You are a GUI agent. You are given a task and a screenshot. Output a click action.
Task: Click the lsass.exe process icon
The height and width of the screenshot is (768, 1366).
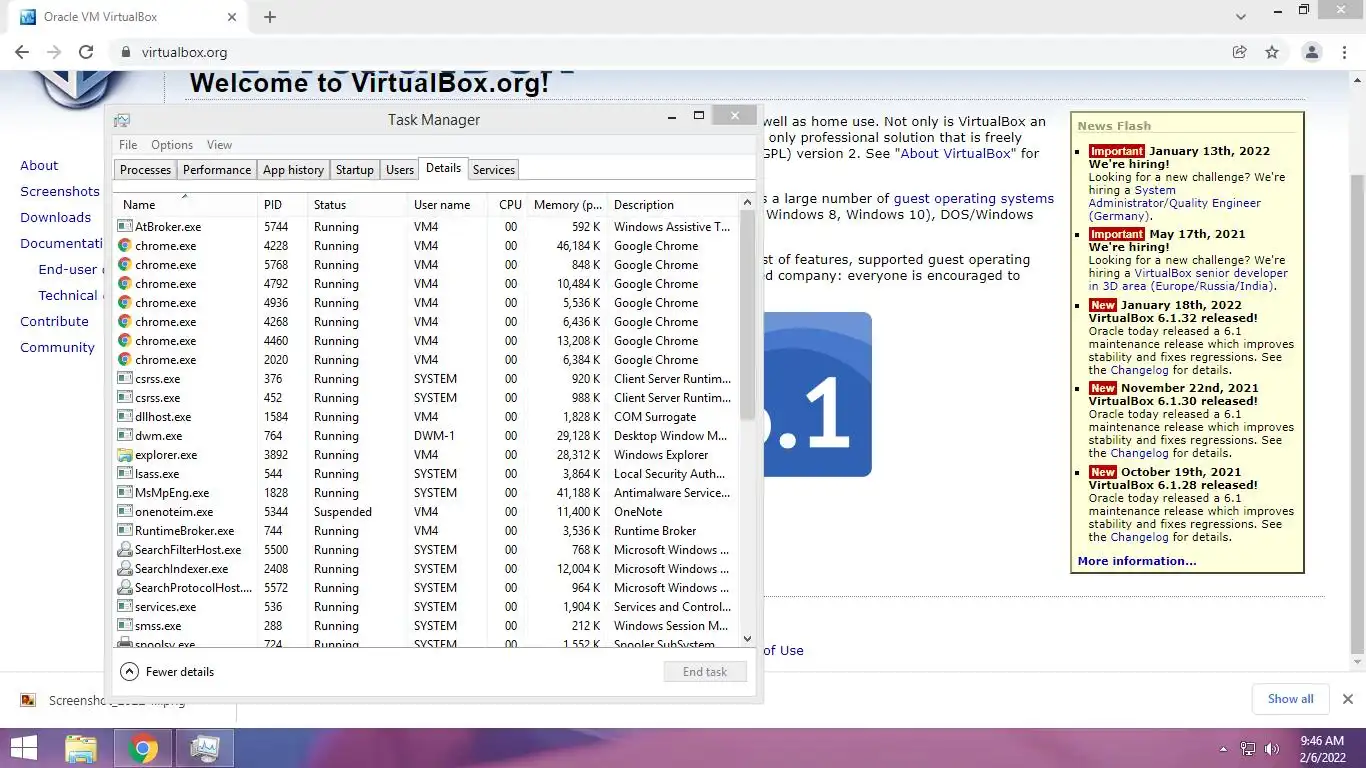[x=125, y=474]
